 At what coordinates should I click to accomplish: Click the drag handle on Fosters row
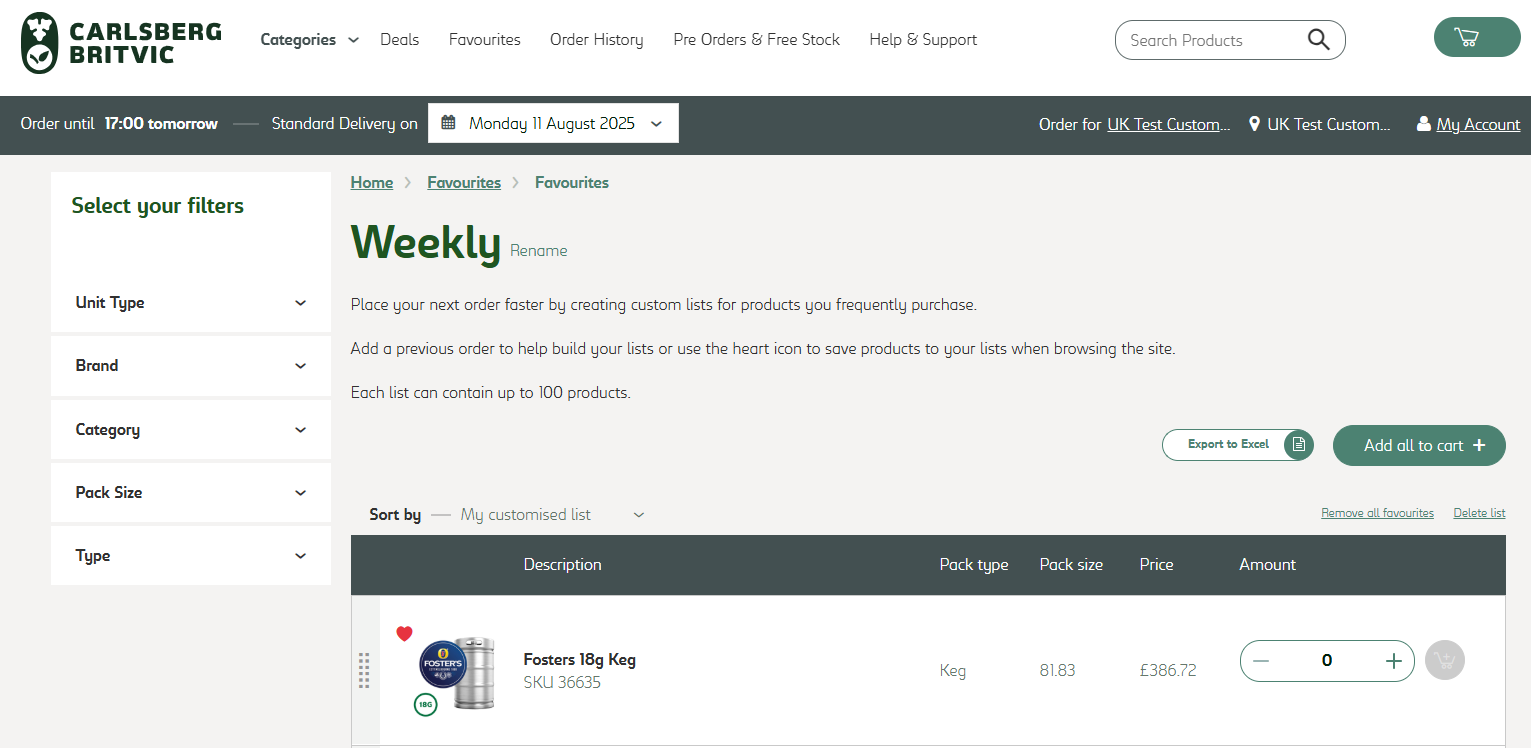(x=364, y=670)
